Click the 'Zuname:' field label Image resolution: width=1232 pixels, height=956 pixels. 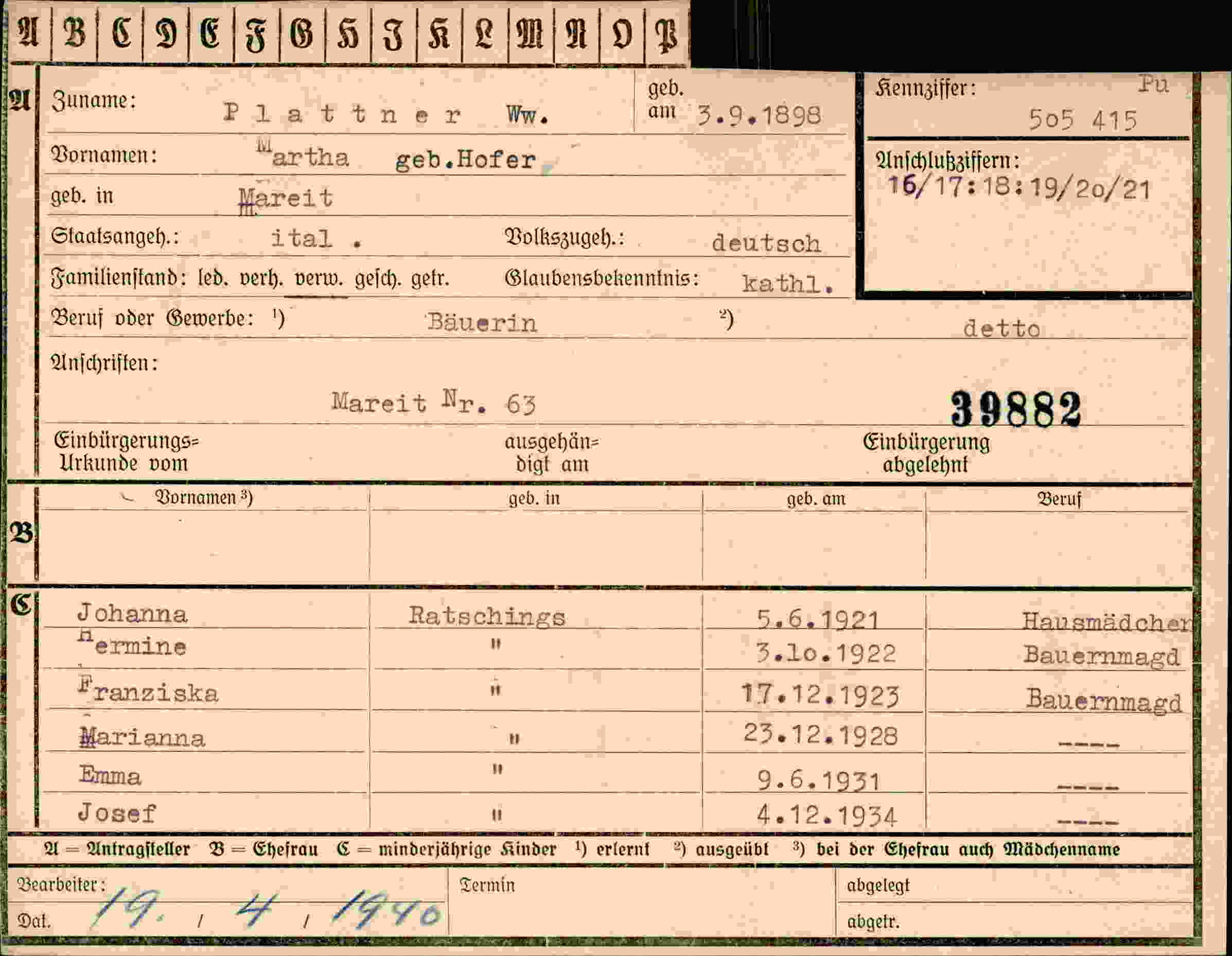point(94,100)
